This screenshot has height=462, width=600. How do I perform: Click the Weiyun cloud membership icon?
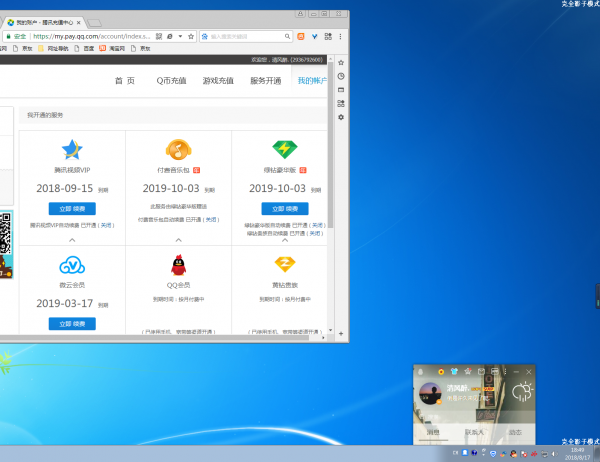[x=72, y=265]
